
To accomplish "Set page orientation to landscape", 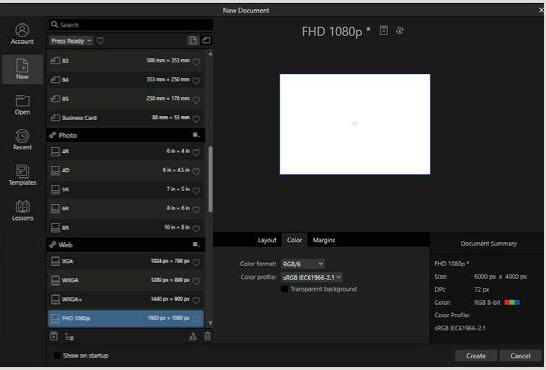I will point(206,40).
